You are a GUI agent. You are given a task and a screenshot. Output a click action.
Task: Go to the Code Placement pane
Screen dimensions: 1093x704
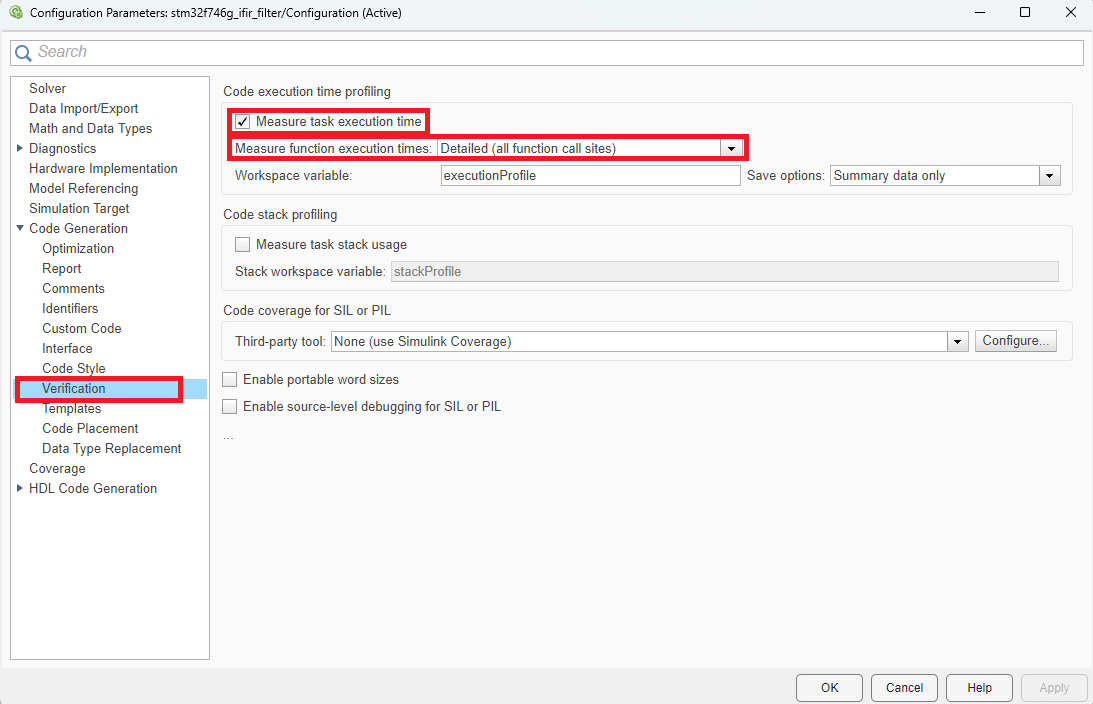pos(90,429)
